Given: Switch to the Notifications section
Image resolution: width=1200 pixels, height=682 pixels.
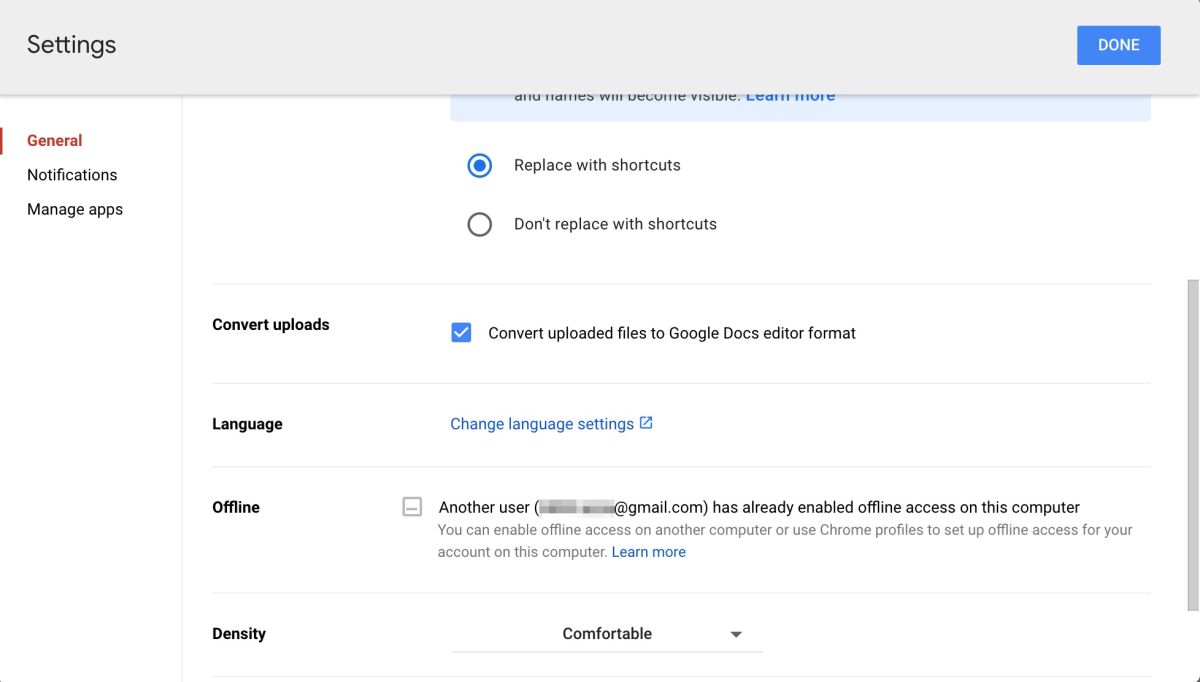Looking at the screenshot, I should click(72, 175).
